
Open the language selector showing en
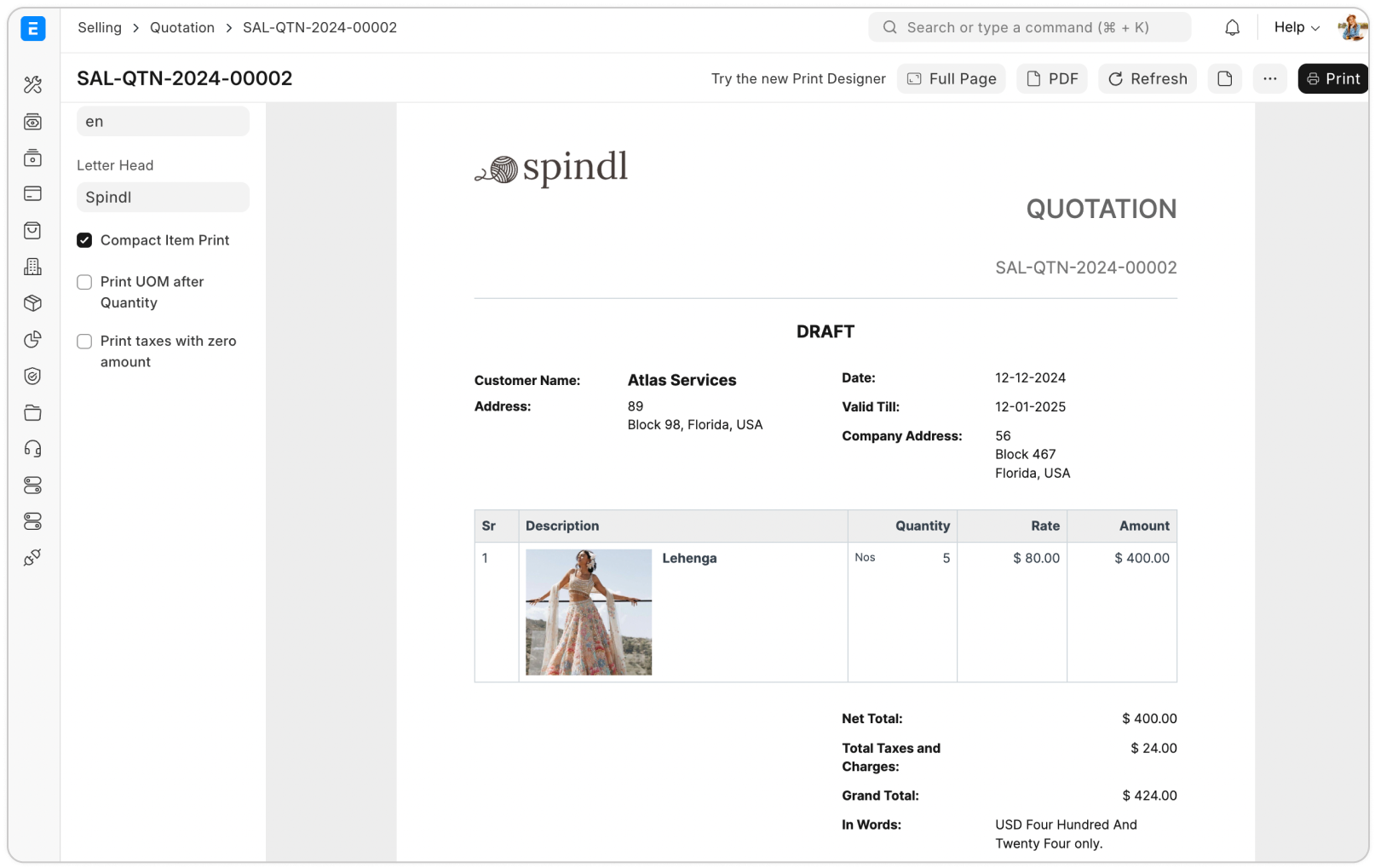pos(163,121)
